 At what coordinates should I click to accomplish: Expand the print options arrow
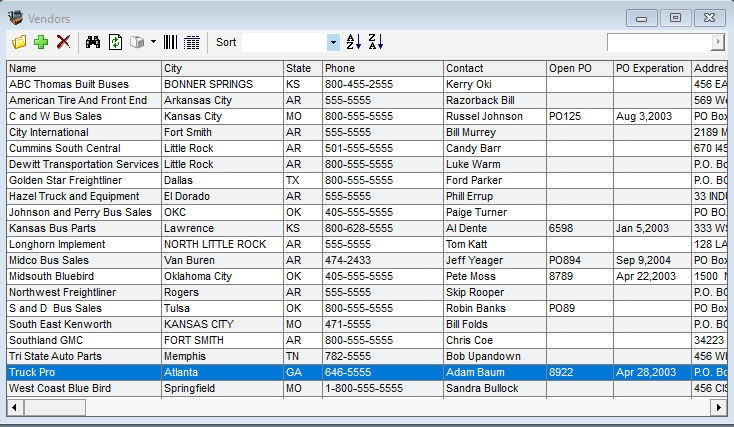tap(153, 42)
